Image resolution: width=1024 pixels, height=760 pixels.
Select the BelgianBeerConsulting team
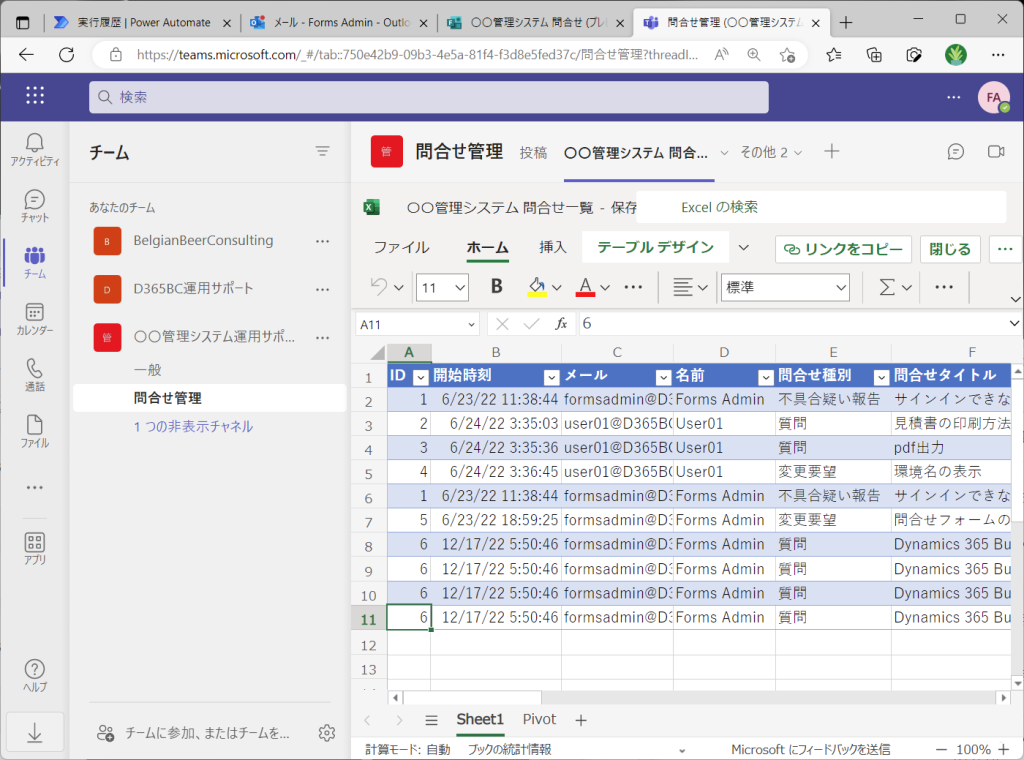(x=203, y=240)
